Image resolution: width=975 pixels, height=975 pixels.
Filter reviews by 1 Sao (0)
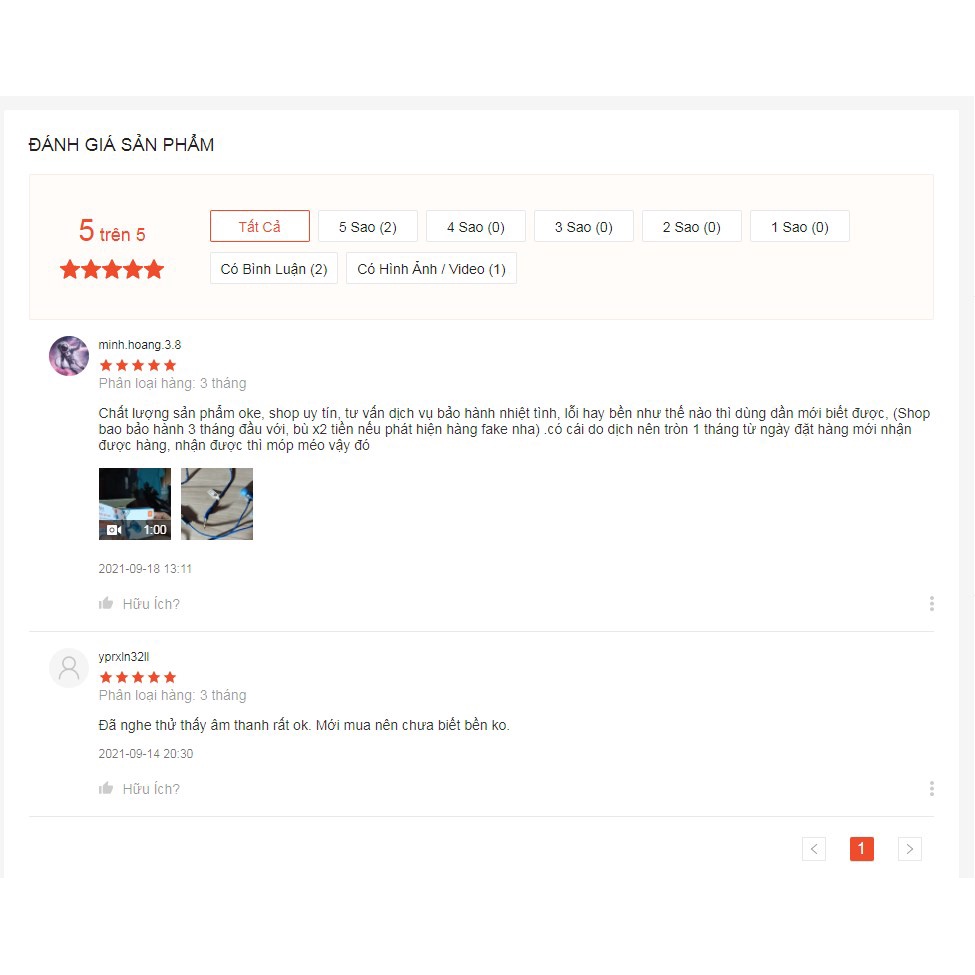pyautogui.click(x=800, y=226)
